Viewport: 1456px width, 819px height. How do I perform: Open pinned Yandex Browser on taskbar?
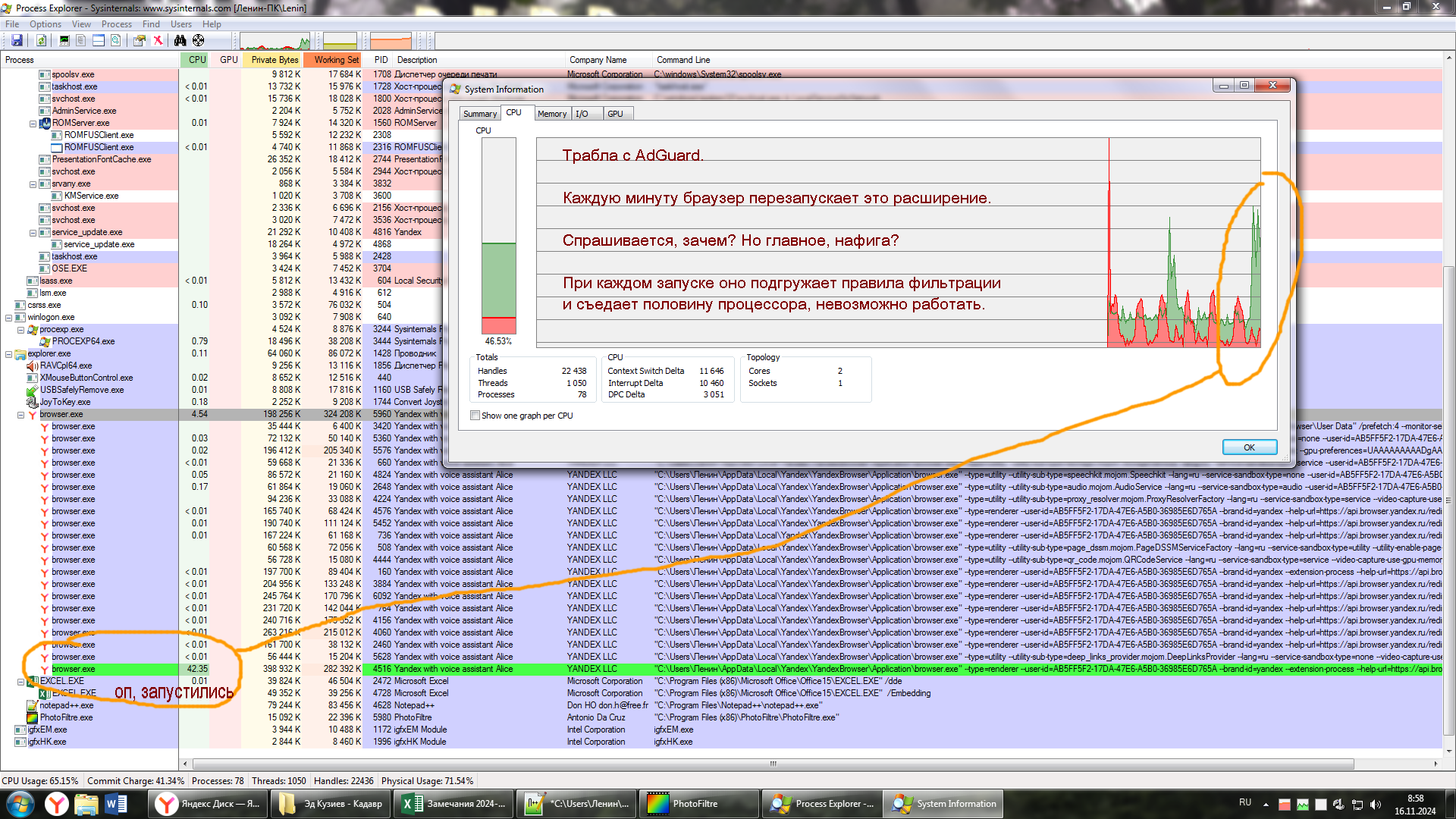click(x=56, y=804)
